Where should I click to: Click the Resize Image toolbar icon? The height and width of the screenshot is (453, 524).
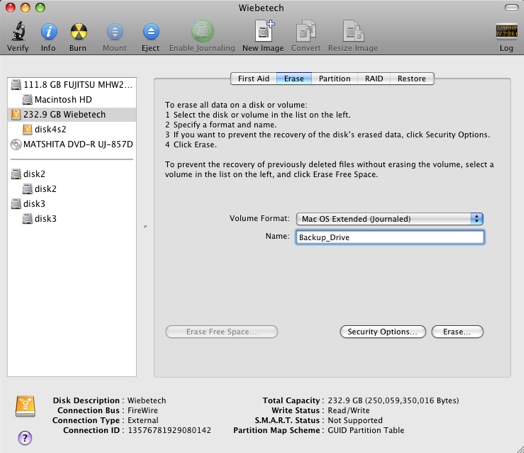pyautogui.click(x=353, y=31)
